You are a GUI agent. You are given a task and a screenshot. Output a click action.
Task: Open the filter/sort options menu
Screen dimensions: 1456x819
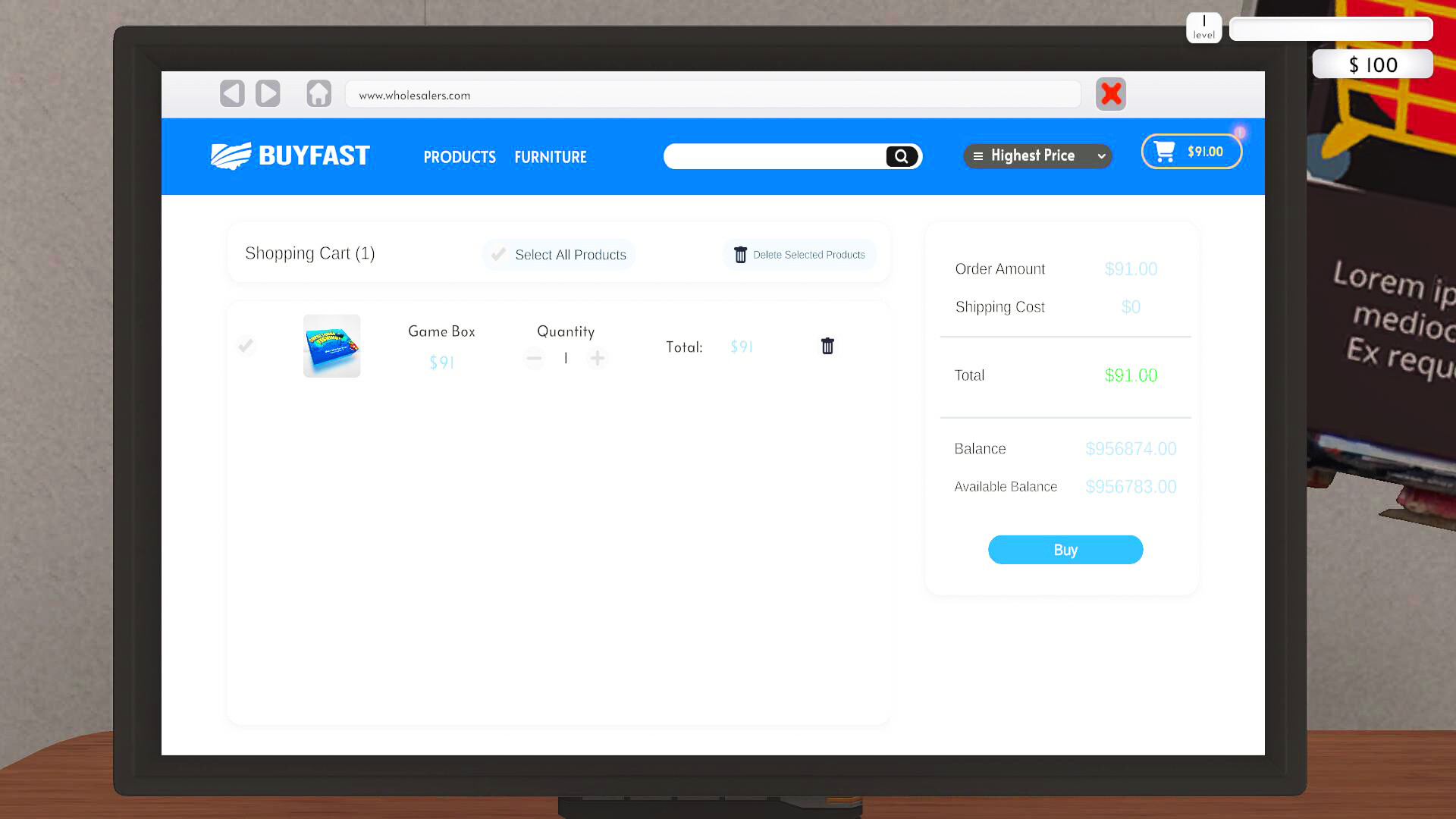click(x=1038, y=156)
